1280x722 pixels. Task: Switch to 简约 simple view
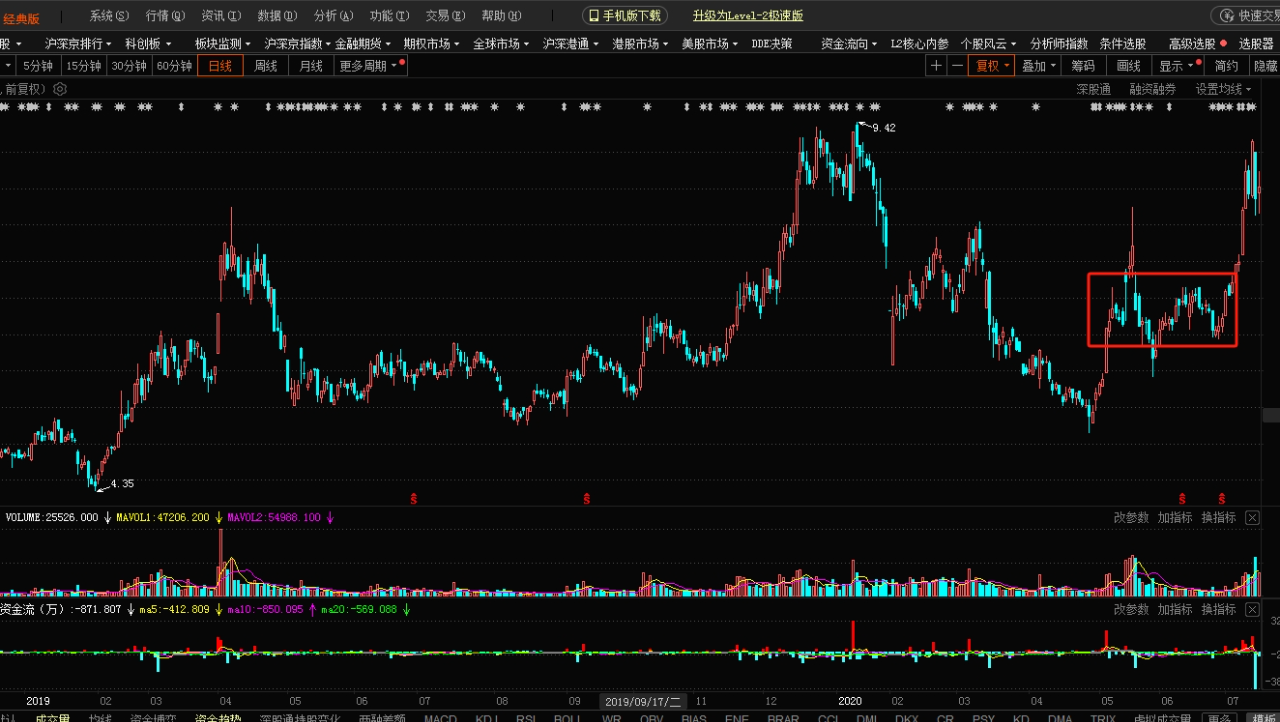(1226, 66)
